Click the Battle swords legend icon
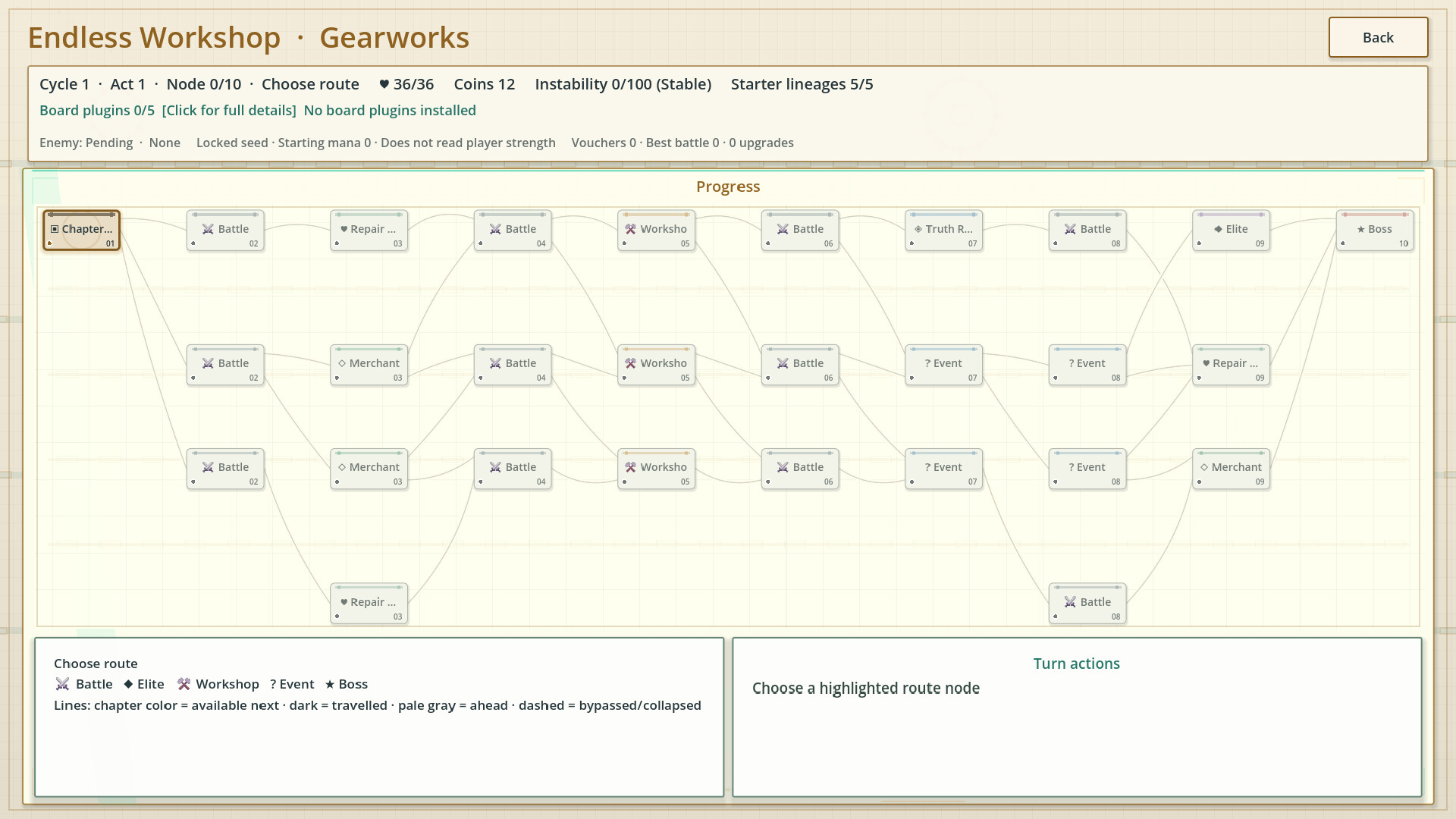Screen dimensions: 1456x819 coord(62,684)
